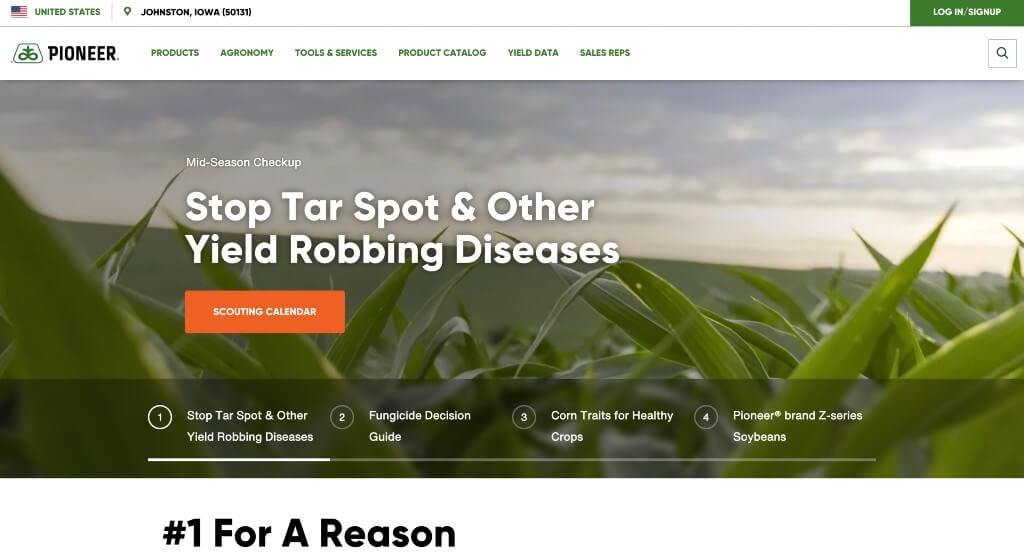Change the Johnston, Iowa location
Screen dimensions: 1024x552
click(196, 12)
